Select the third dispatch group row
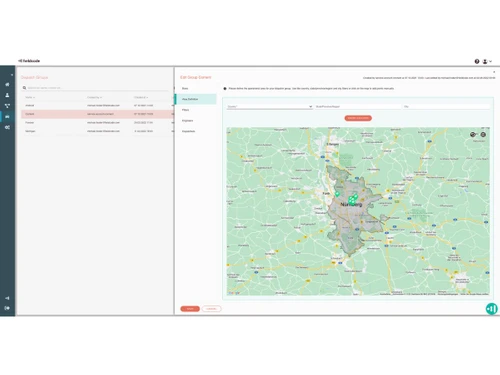The width and height of the screenshot is (500, 375). (97, 123)
